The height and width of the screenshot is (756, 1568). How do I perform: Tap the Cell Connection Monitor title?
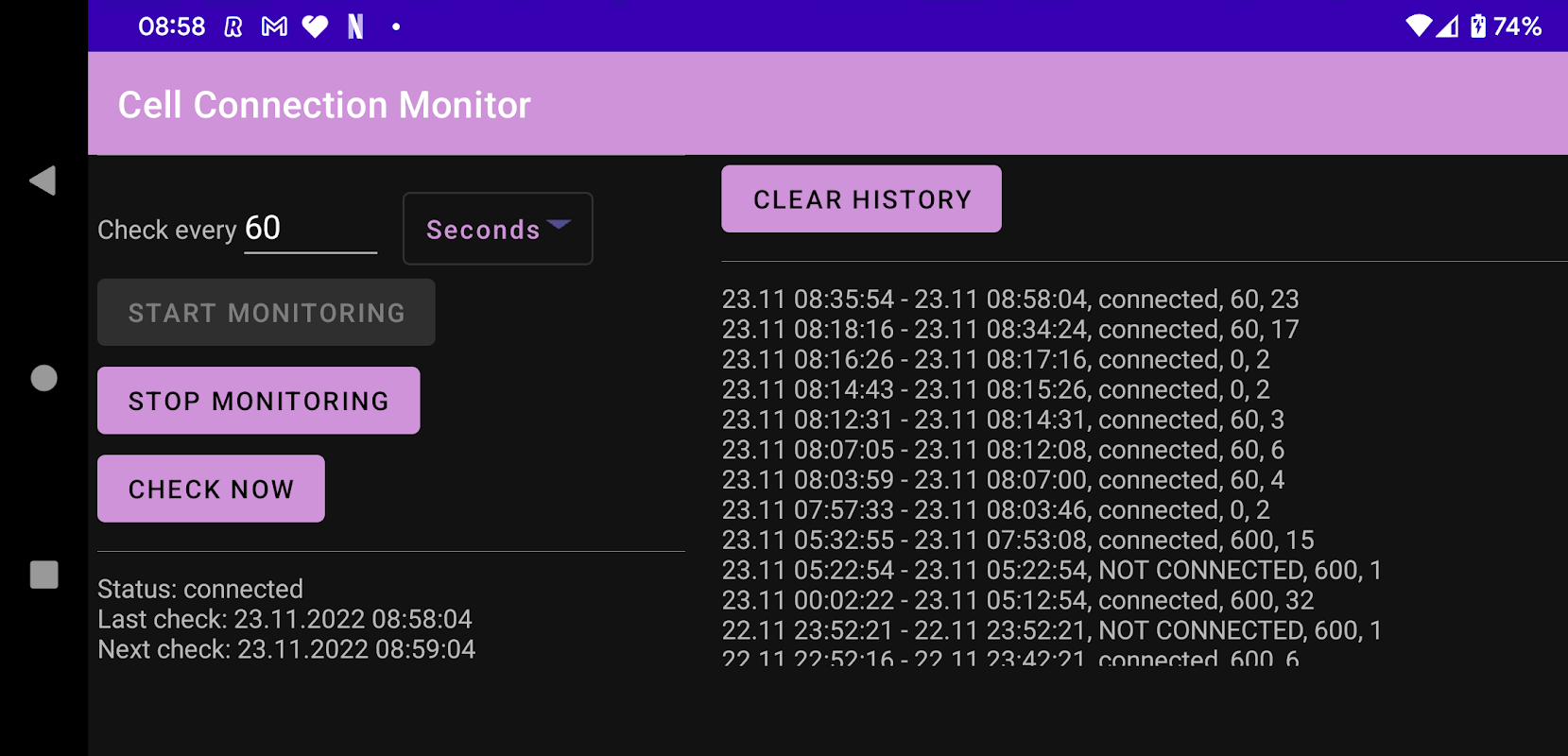pyautogui.click(x=324, y=105)
